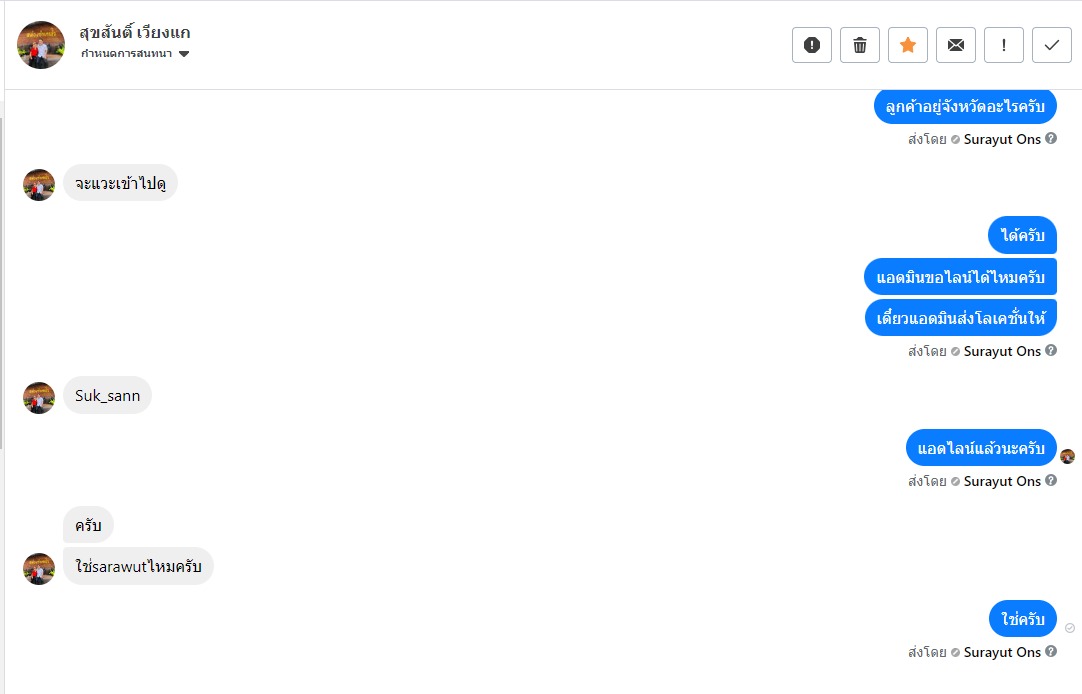Select the 'ใช่sarawutไหมครับ' message bubble
The image size is (1082, 694).
[138, 567]
